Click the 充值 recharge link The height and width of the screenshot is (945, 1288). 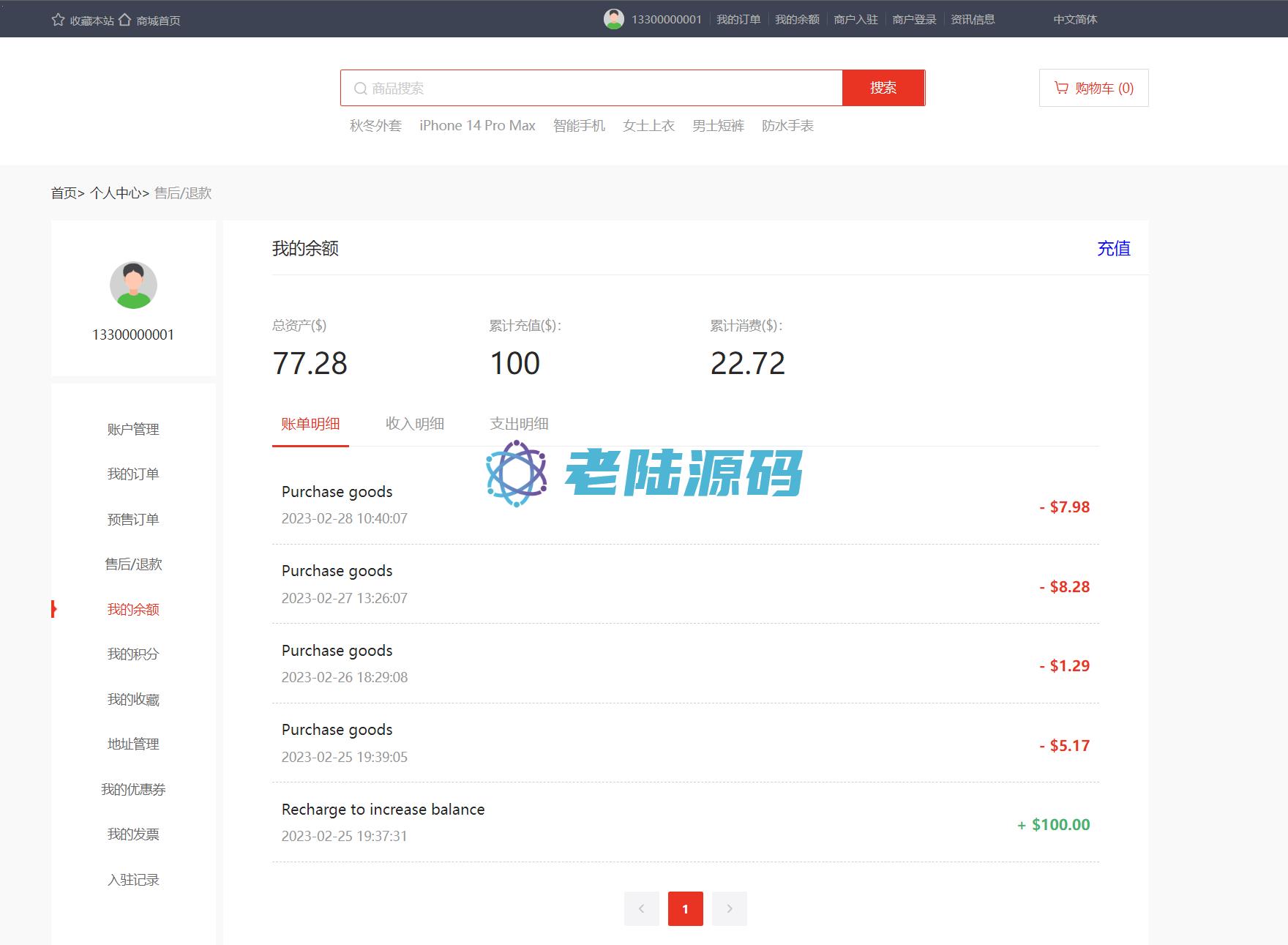pos(1113,249)
